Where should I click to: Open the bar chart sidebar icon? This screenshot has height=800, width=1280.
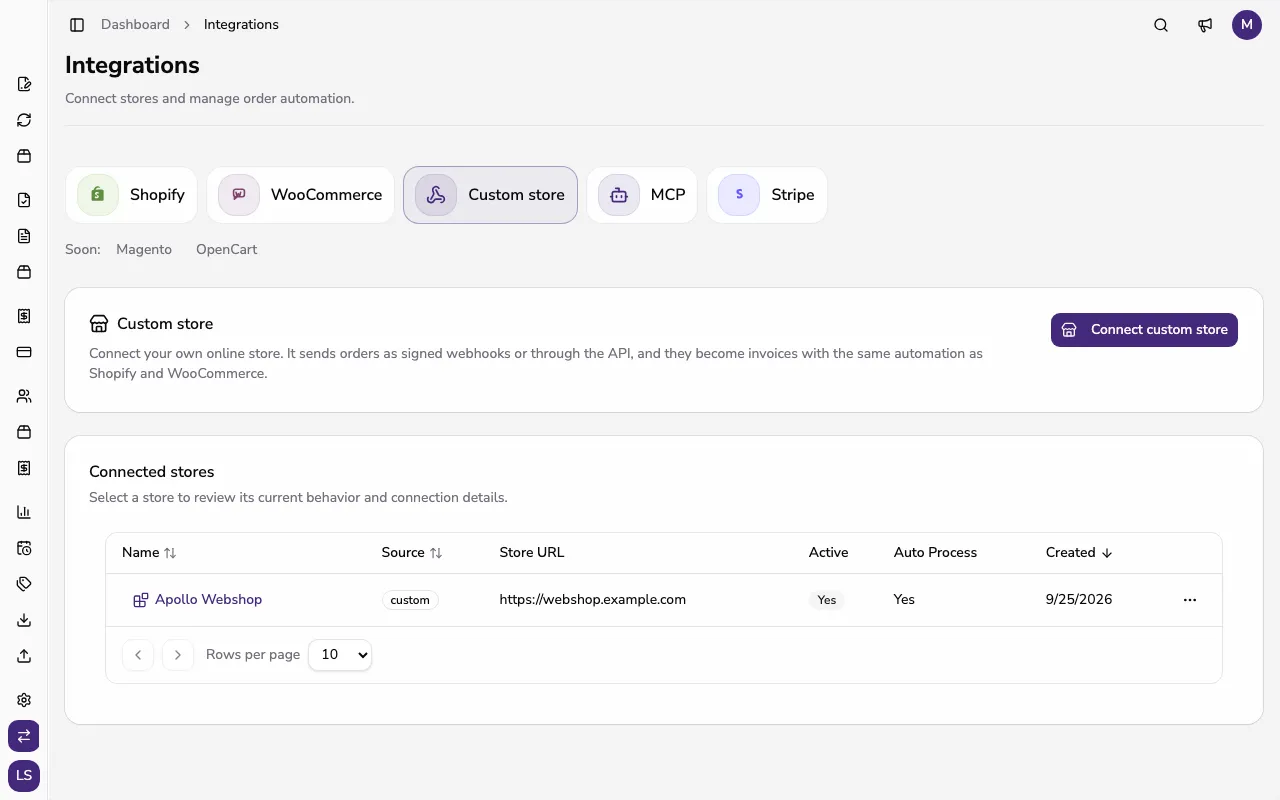coord(24,512)
